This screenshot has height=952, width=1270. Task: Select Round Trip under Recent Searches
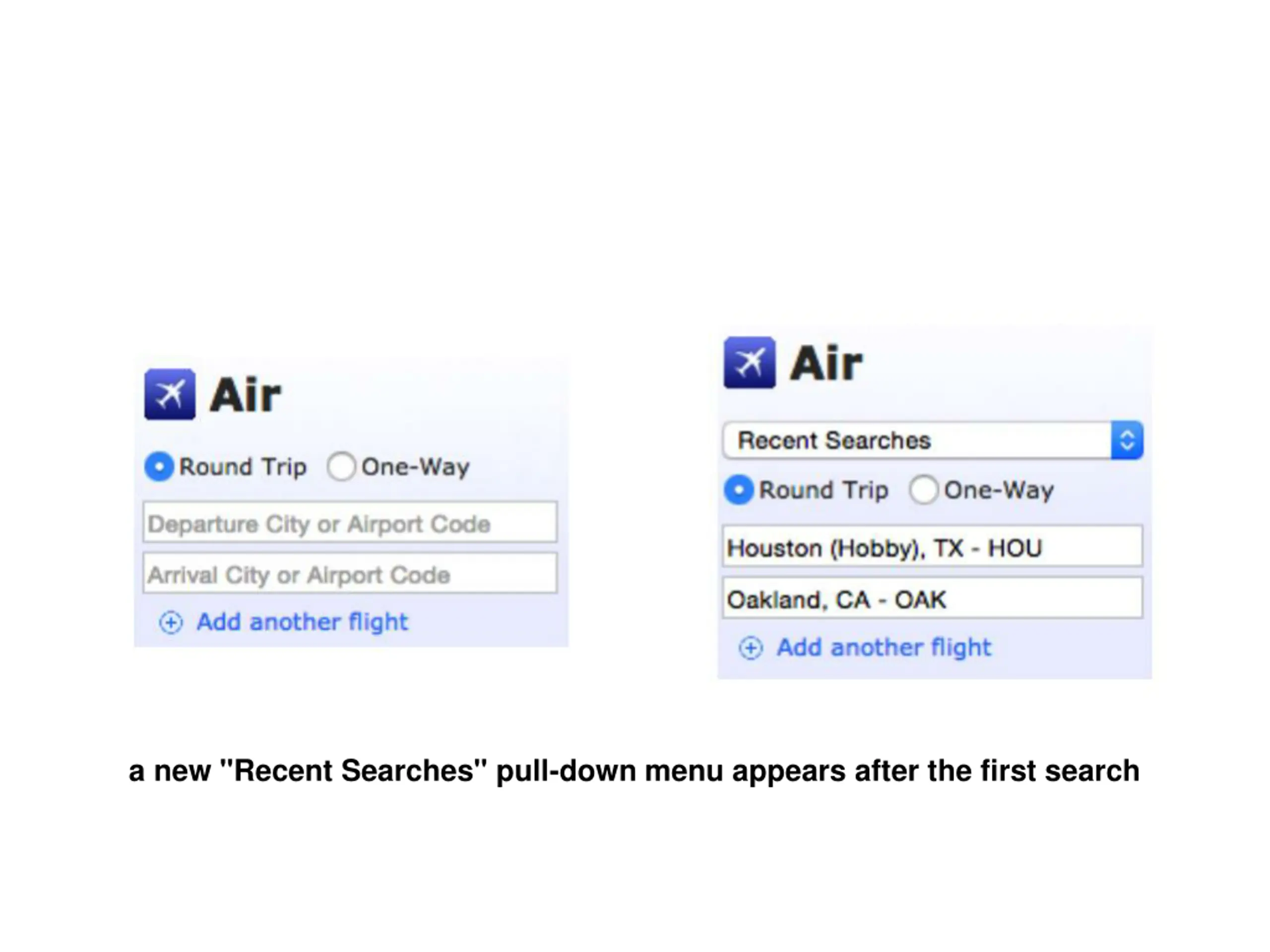[739, 490]
